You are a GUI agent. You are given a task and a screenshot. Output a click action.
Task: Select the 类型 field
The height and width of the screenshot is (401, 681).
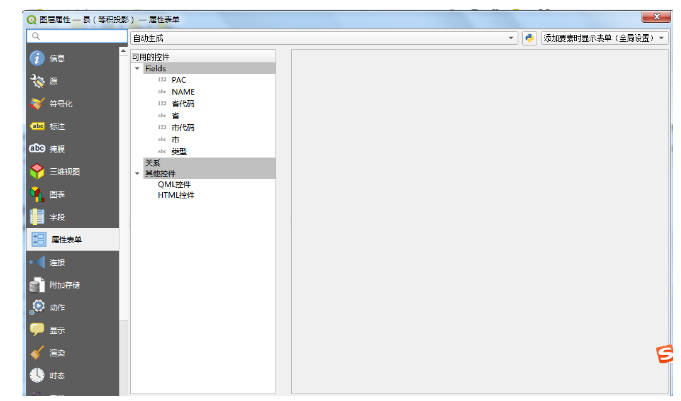(179, 151)
